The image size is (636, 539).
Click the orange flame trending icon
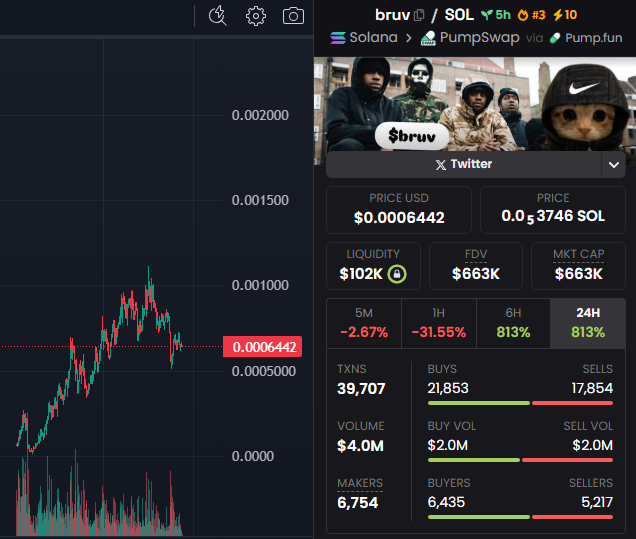523,15
